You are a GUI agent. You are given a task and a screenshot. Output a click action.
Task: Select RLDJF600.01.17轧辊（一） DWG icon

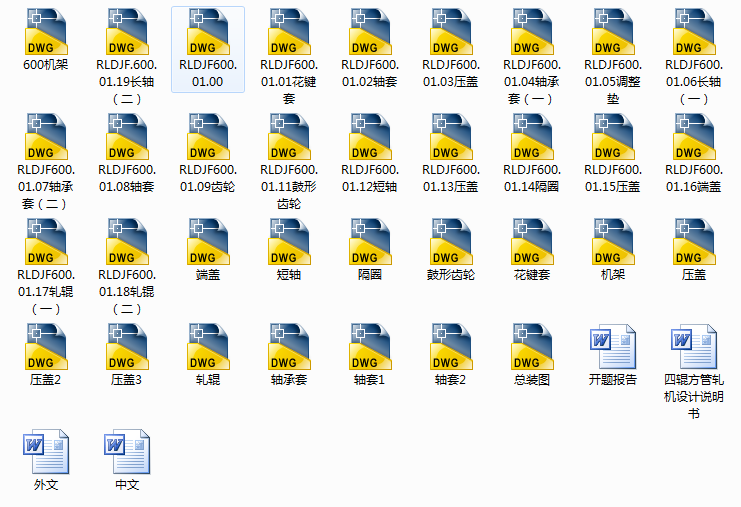tap(46, 241)
